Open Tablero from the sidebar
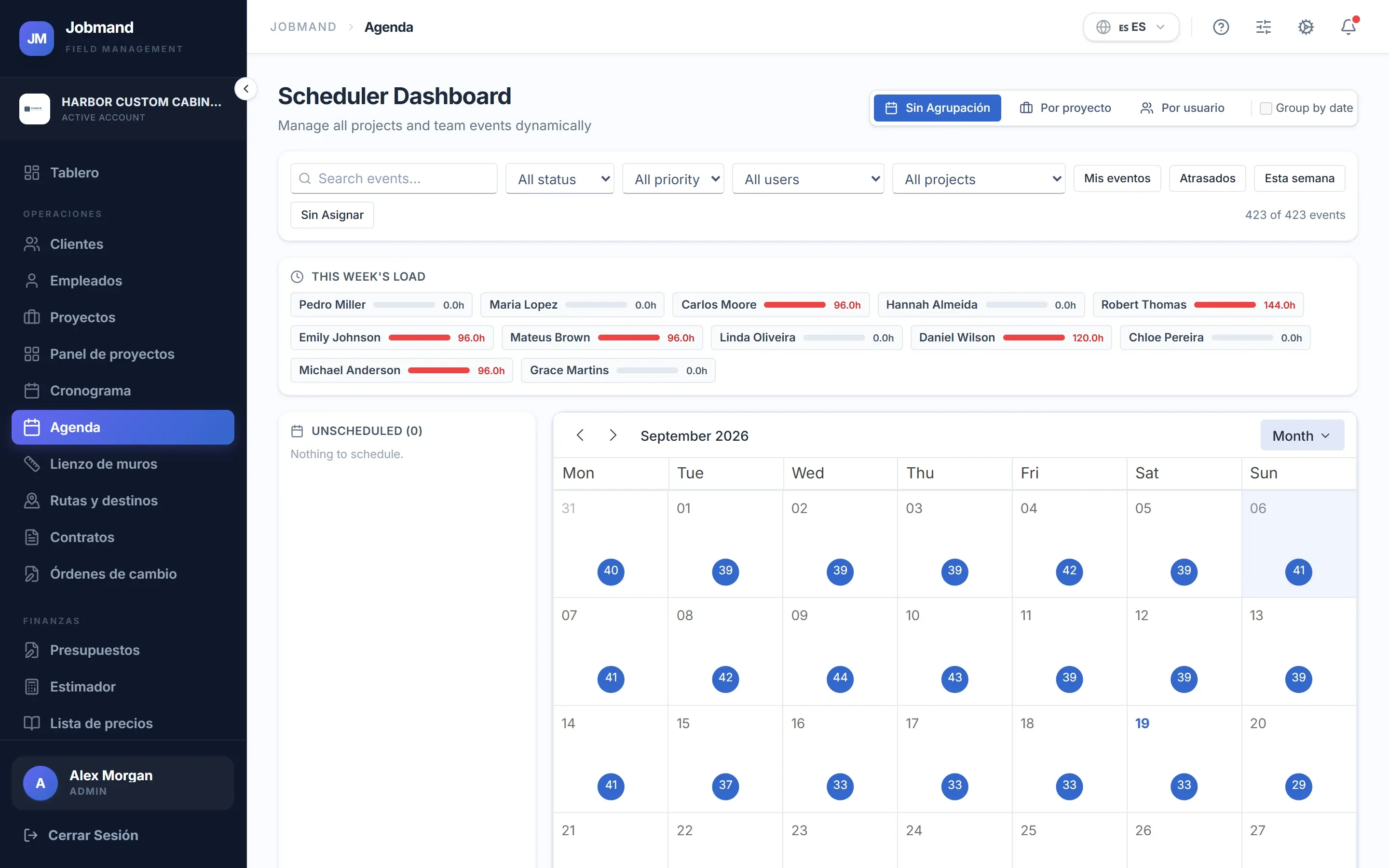Image resolution: width=1389 pixels, height=868 pixels. pos(123,173)
